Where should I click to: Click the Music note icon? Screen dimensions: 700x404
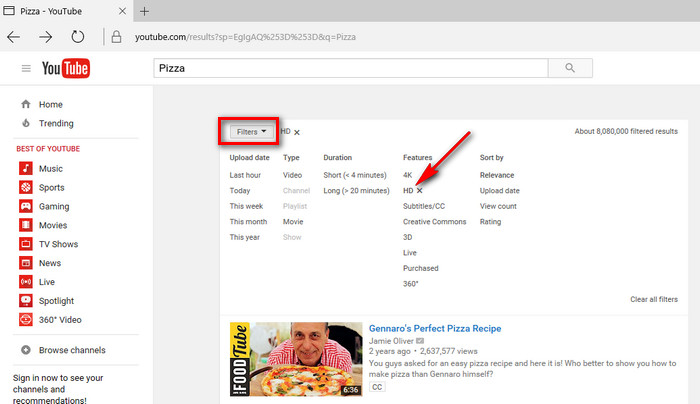[26, 168]
